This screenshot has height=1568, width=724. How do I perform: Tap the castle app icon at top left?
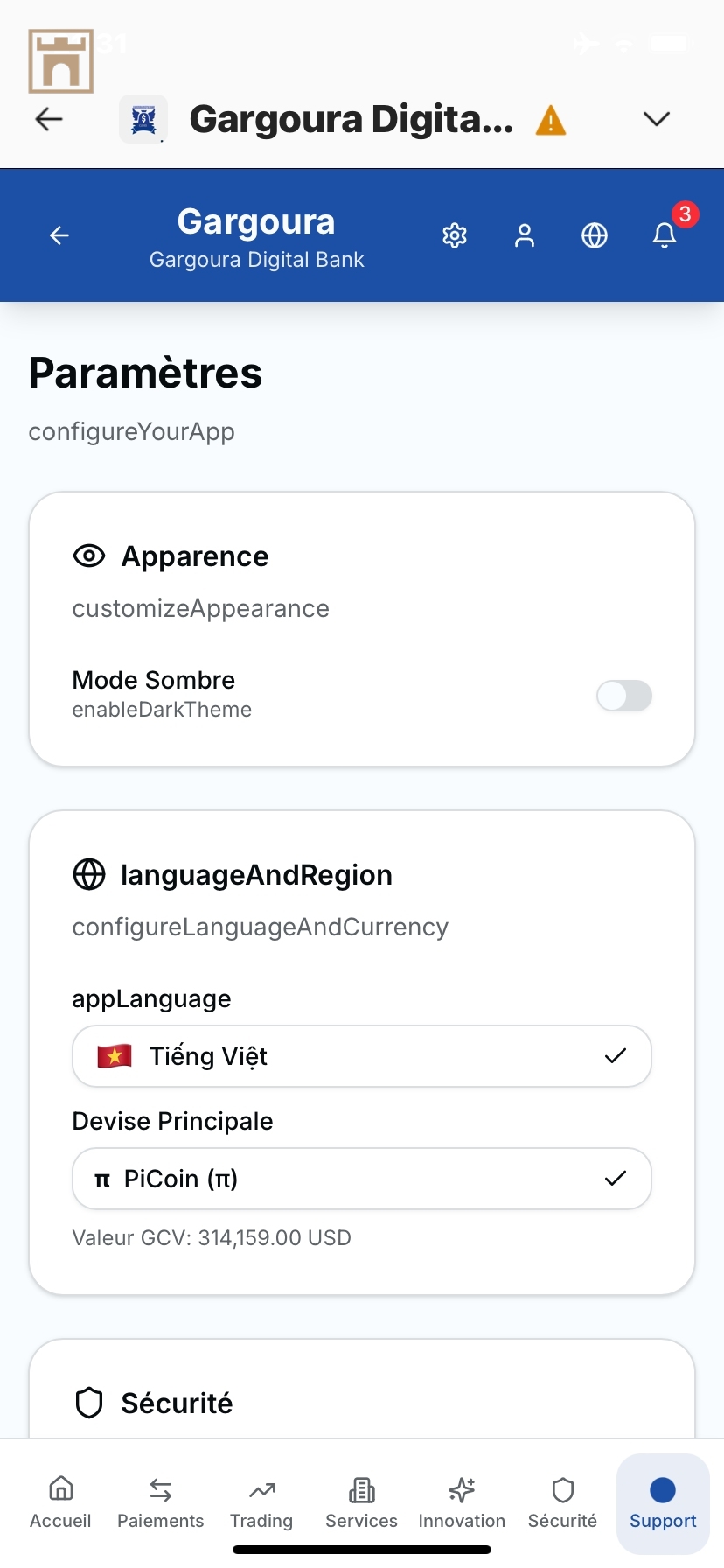tap(60, 61)
